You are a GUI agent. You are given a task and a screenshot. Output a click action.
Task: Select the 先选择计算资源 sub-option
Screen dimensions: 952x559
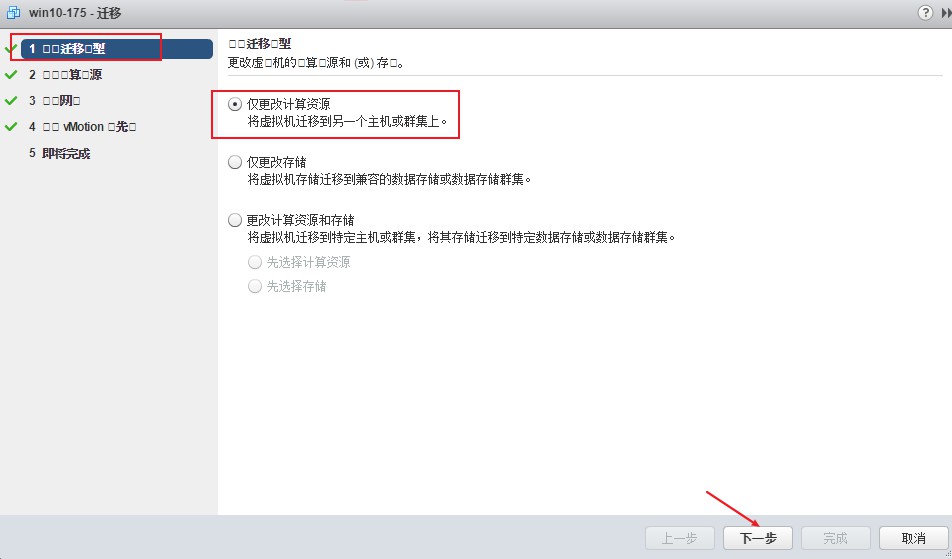[255, 262]
